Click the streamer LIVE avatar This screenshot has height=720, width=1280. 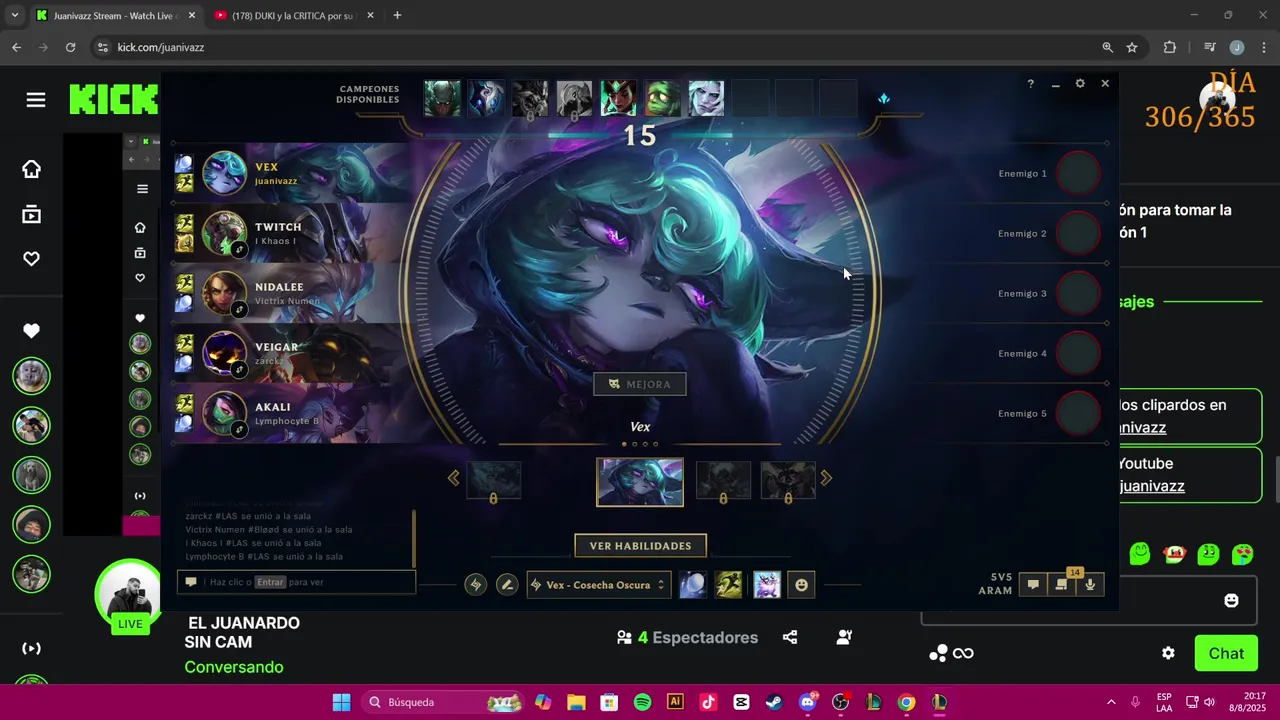(129, 595)
